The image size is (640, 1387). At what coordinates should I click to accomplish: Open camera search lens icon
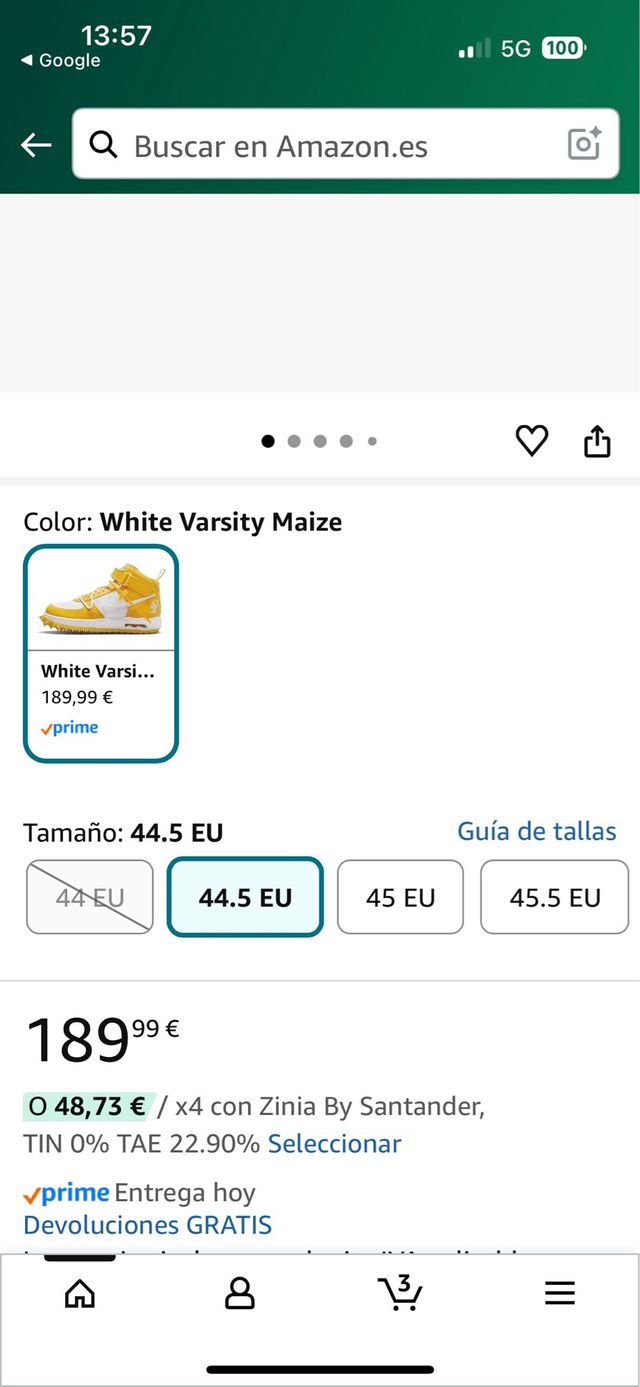tap(584, 145)
